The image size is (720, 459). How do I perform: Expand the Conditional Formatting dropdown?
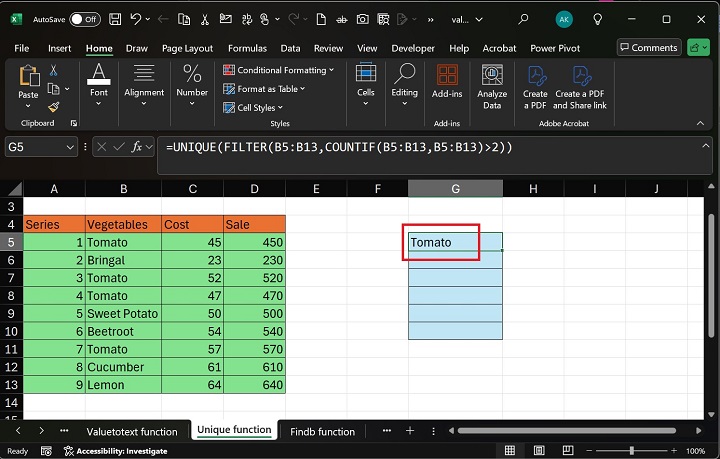[x=333, y=70]
